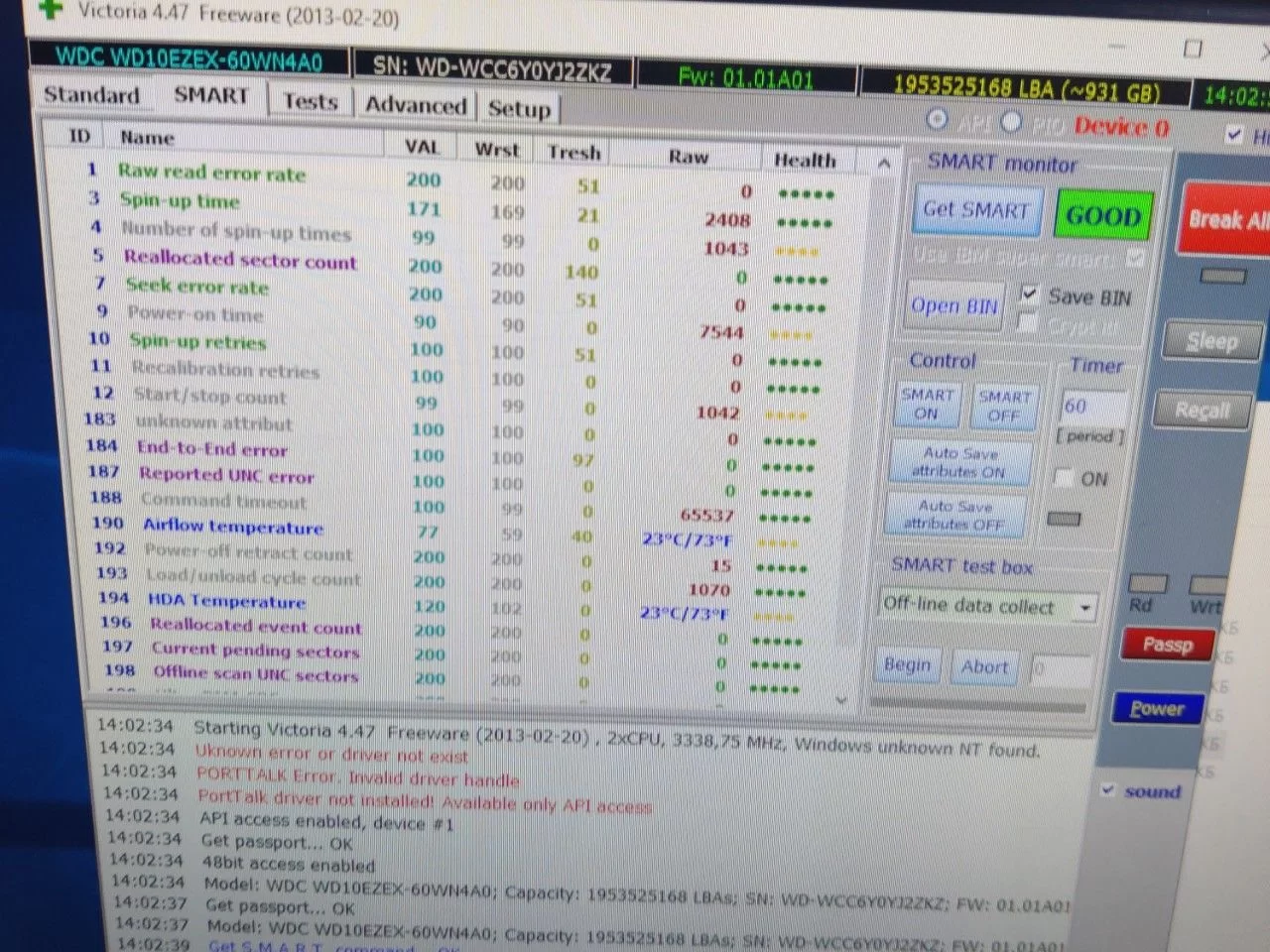Click the Recall button
1270x952 pixels.
[1202, 410]
